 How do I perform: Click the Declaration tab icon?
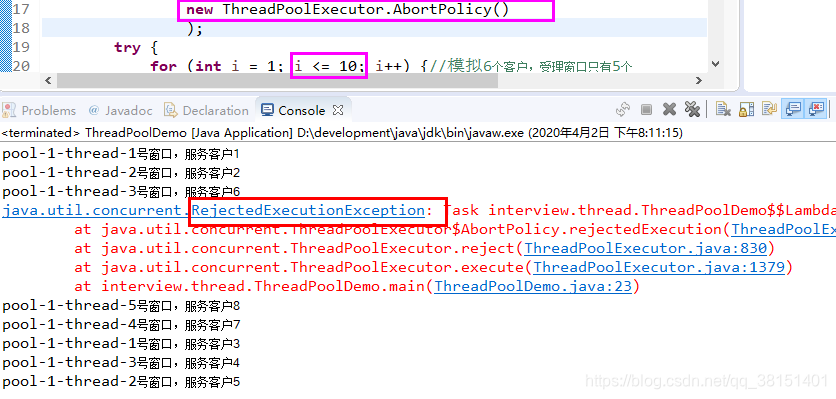coord(171,110)
